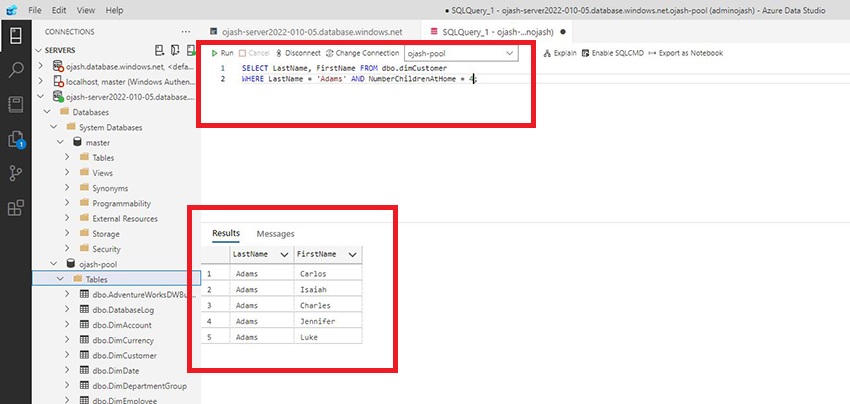Image resolution: width=850 pixels, height=404 pixels.
Task: Collapse the Databases folder
Action: (48, 112)
